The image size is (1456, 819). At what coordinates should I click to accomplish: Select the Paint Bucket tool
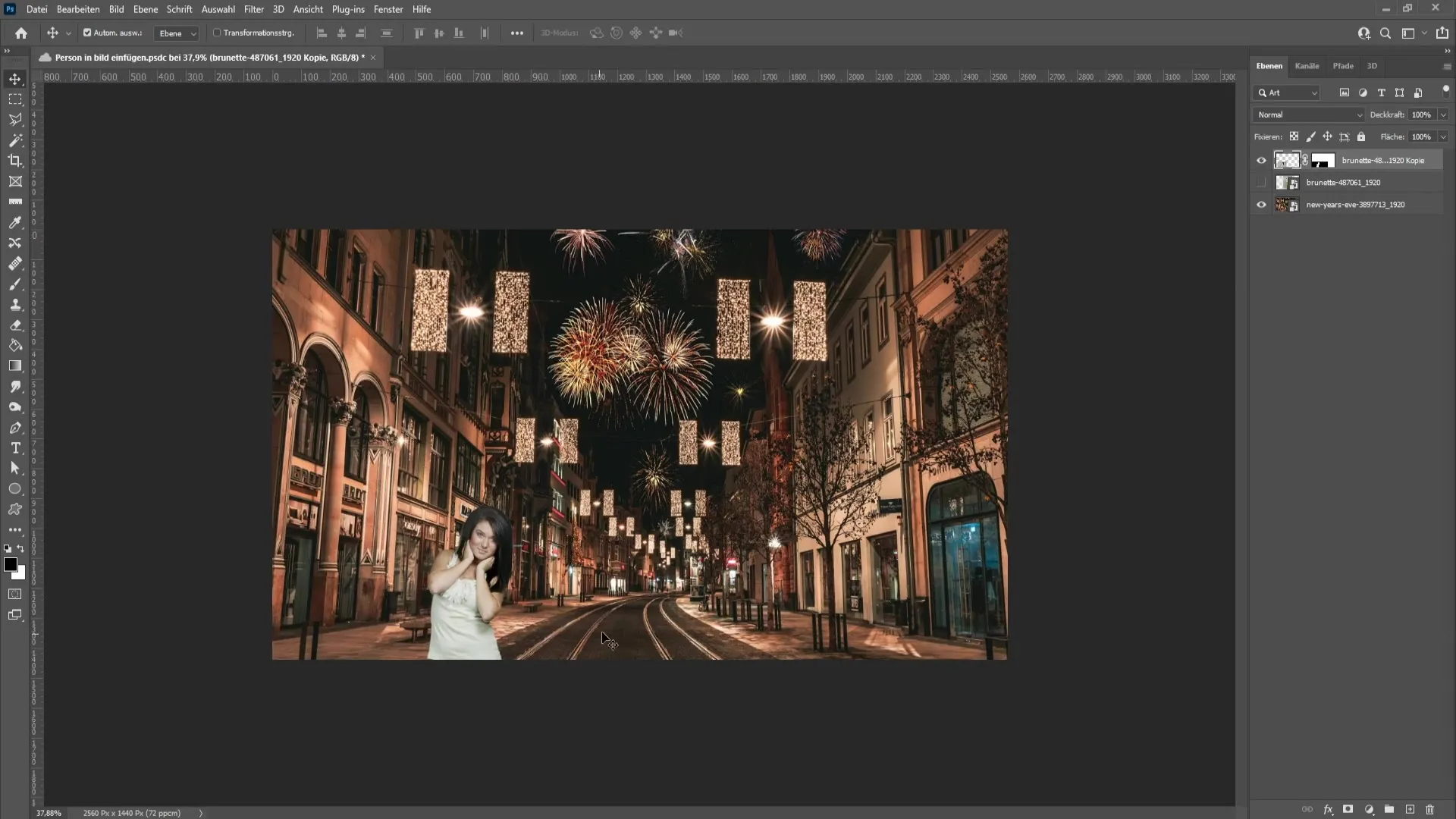tap(15, 345)
